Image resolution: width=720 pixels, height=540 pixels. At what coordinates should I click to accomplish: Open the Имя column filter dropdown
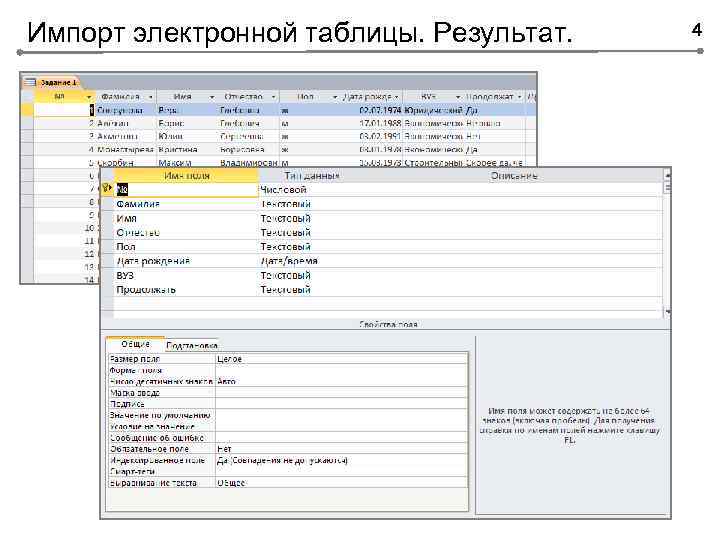[x=212, y=97]
